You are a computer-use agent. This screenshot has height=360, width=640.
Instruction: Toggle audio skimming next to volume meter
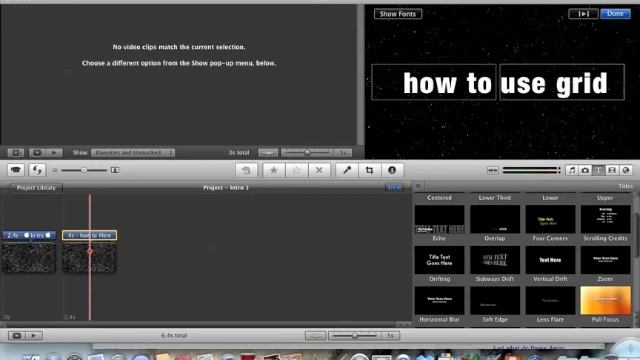tap(493, 170)
